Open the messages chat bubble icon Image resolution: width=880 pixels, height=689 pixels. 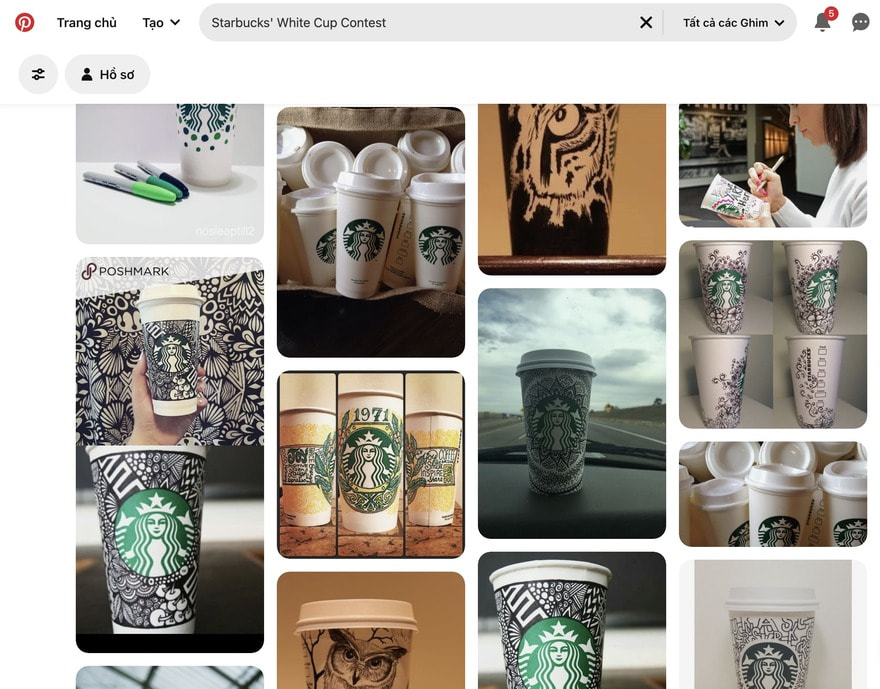860,22
